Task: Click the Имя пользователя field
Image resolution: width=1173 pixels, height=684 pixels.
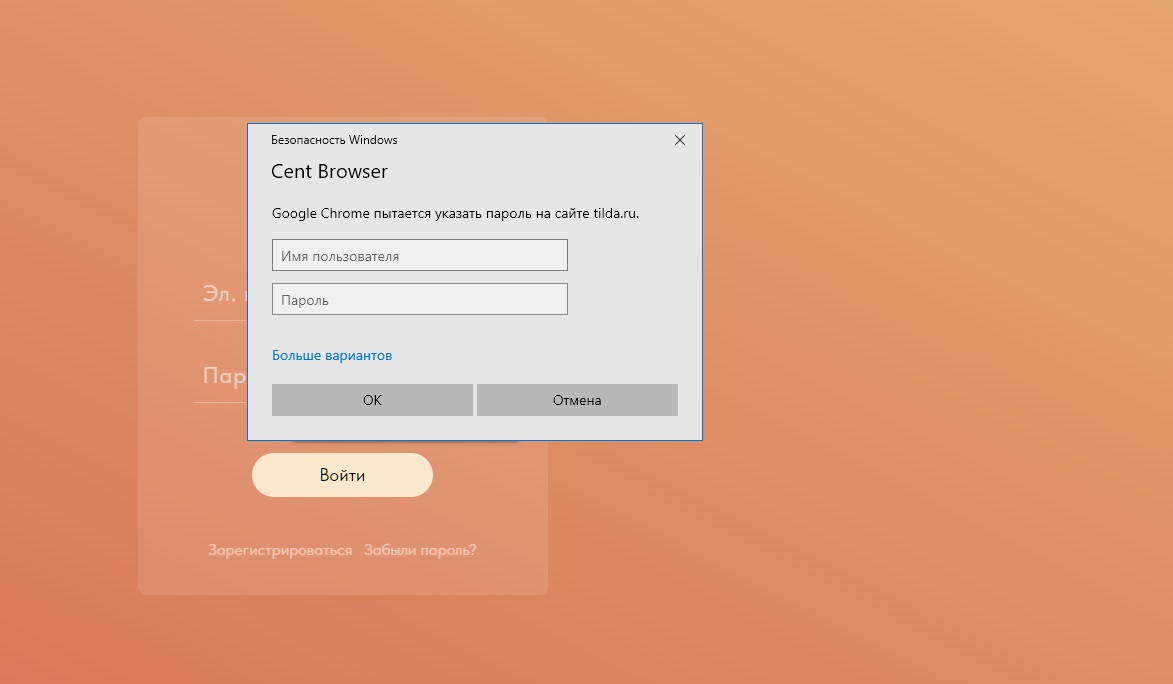Action: tap(419, 256)
